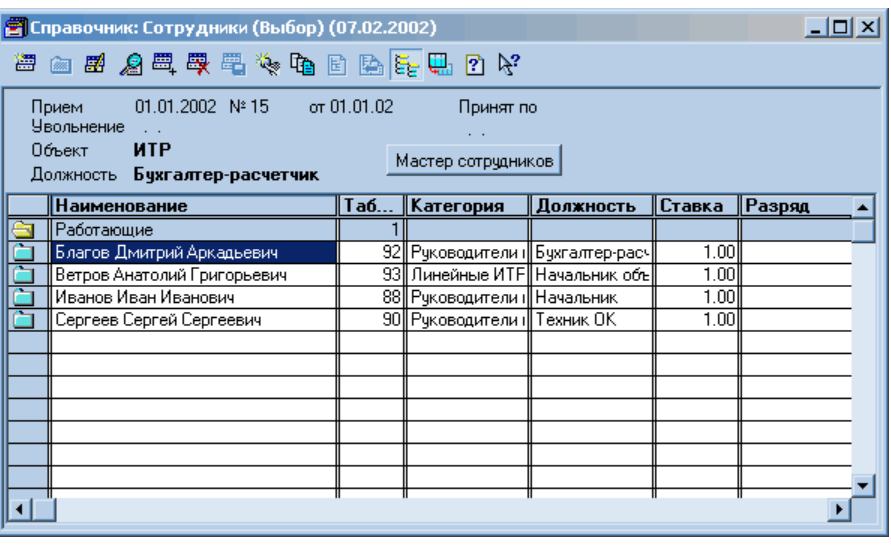Click the Работающие yellow open folder icon

24,229
